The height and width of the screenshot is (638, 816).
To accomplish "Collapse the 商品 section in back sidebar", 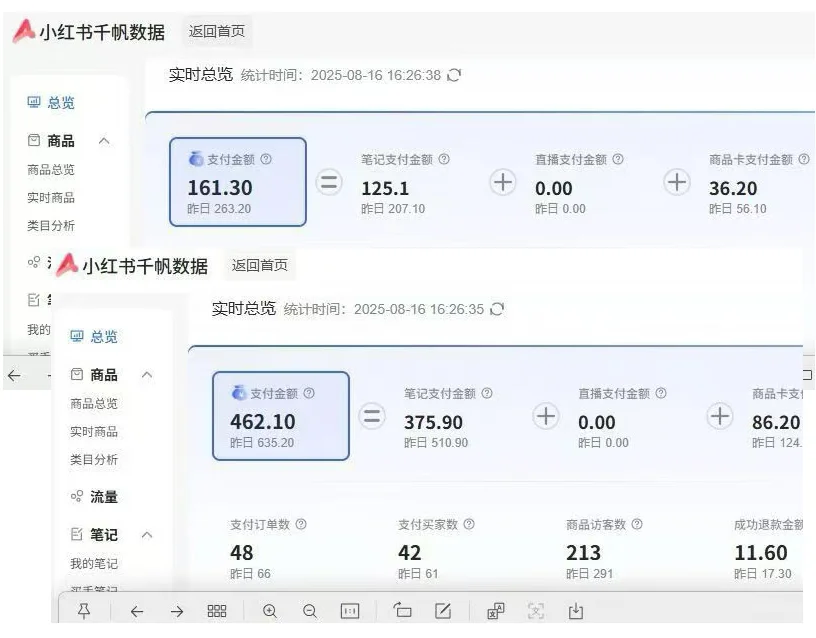I will point(104,141).
